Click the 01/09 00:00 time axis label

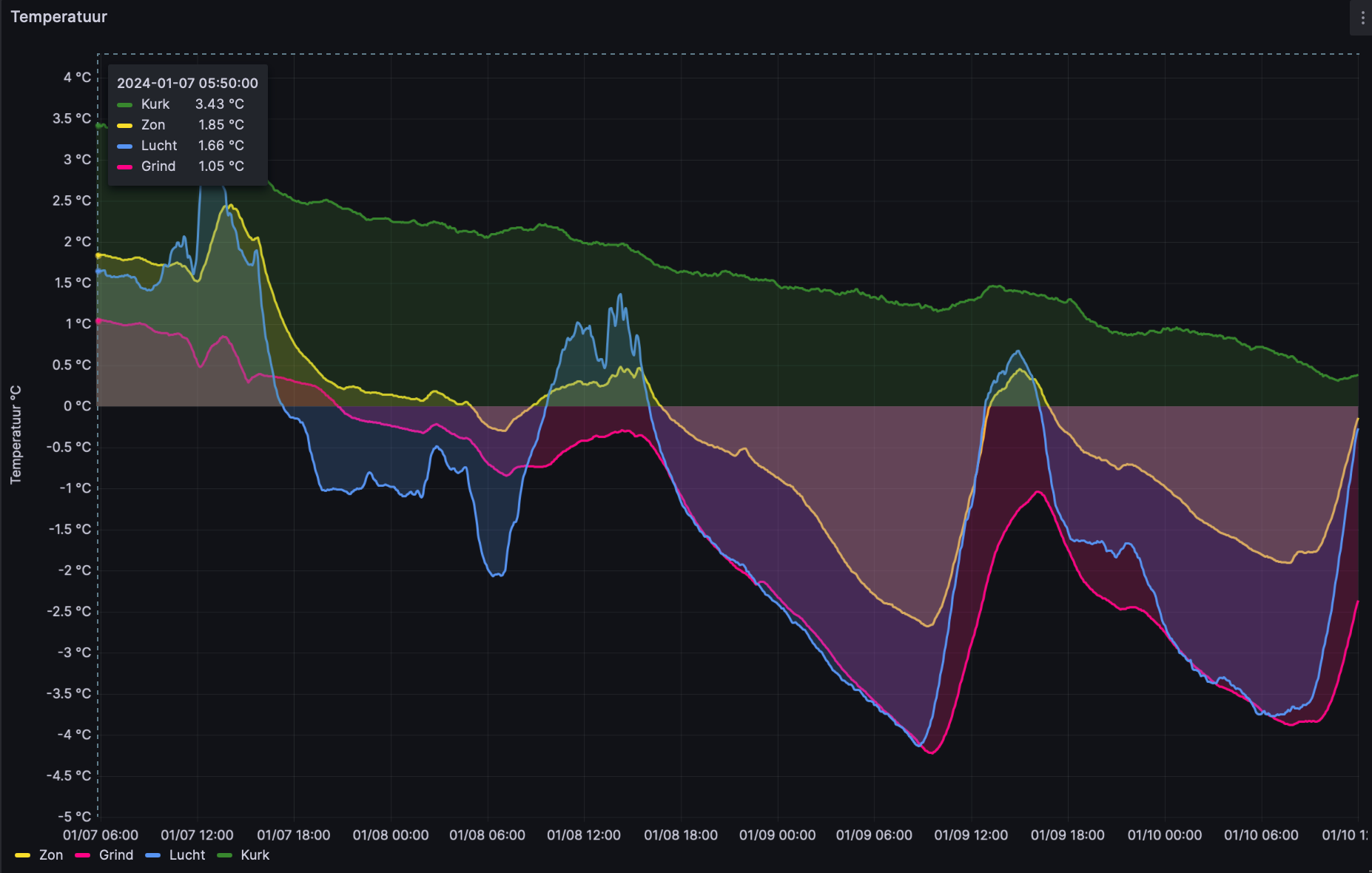click(x=778, y=835)
